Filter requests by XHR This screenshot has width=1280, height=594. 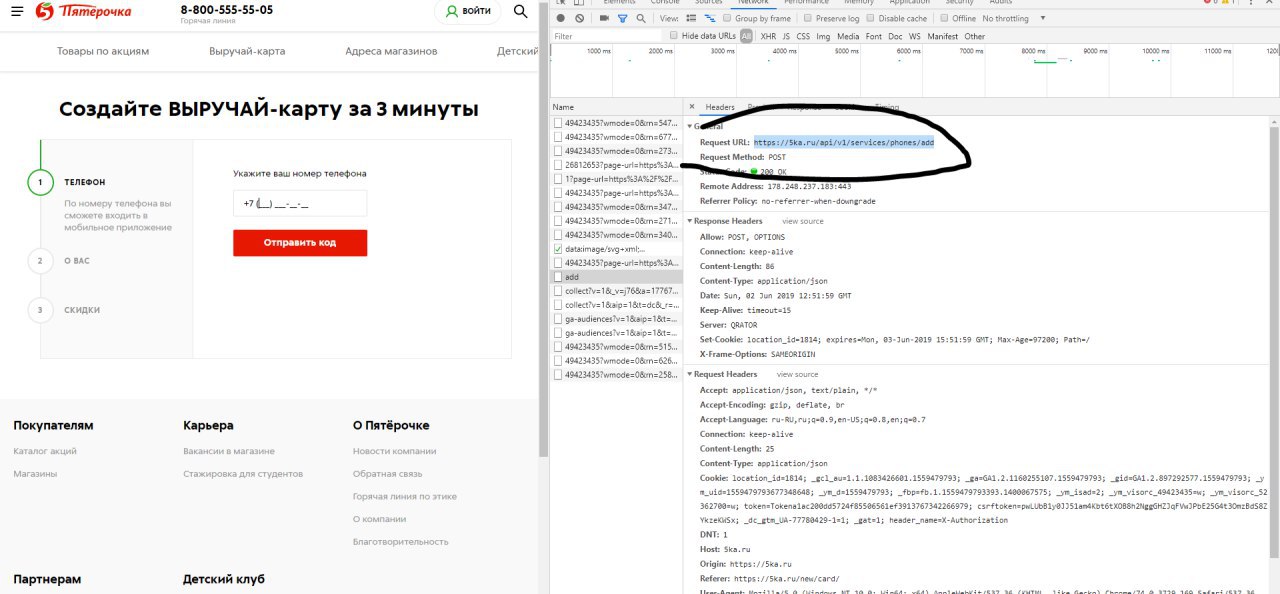[x=768, y=36]
